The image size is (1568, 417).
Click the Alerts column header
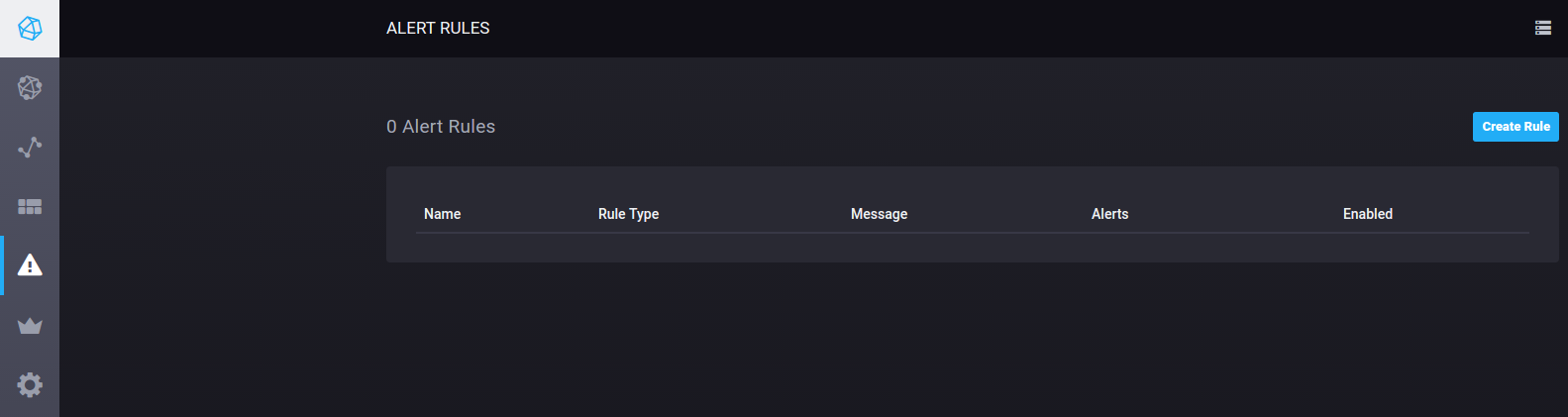(x=1109, y=214)
